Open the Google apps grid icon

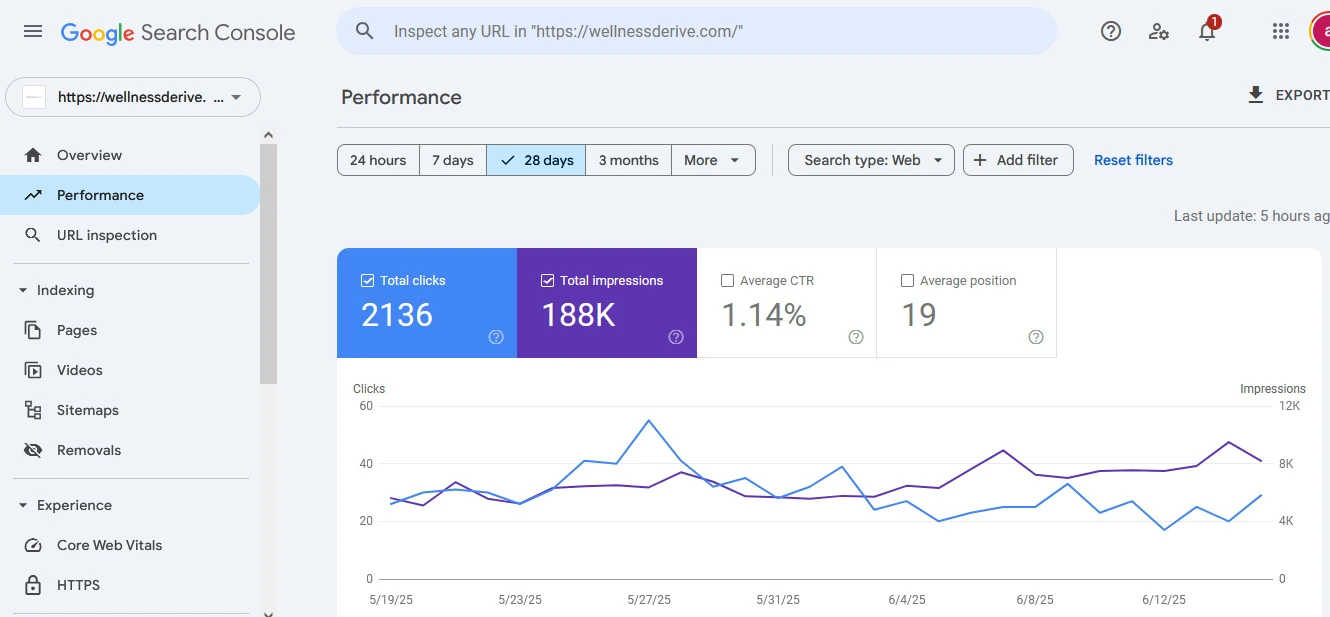1281,31
